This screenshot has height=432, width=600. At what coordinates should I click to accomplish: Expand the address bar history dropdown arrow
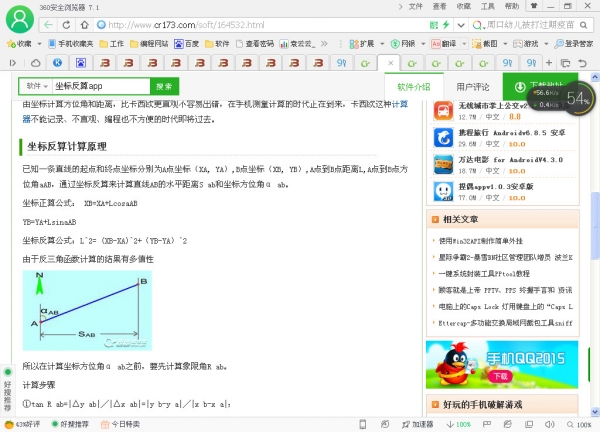pyautogui.click(x=461, y=25)
